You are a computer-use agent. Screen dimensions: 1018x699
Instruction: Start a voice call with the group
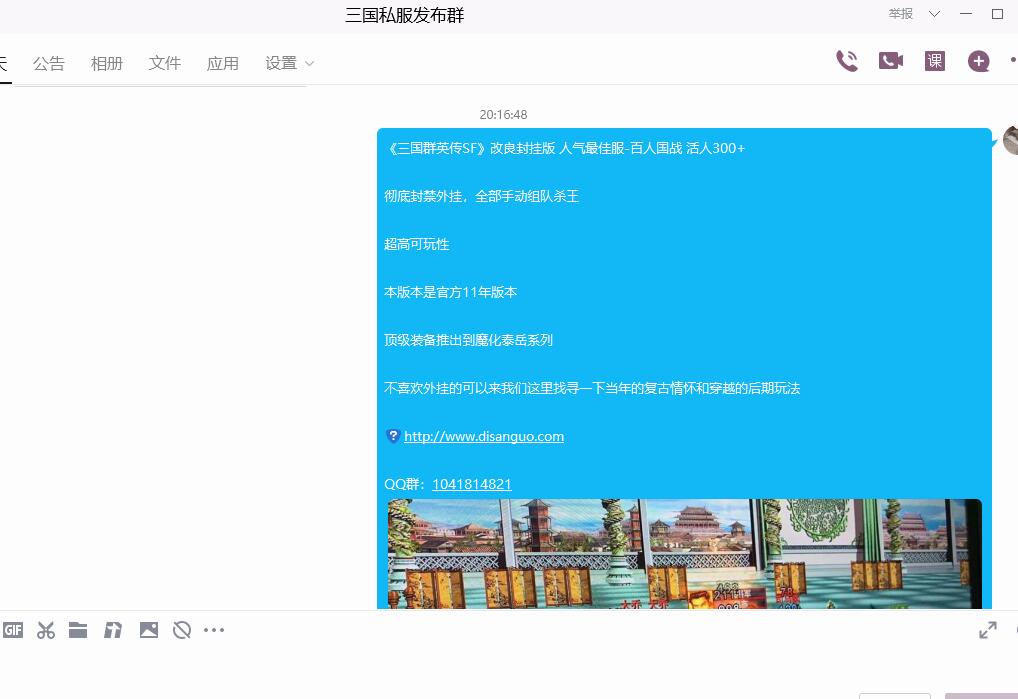847,61
